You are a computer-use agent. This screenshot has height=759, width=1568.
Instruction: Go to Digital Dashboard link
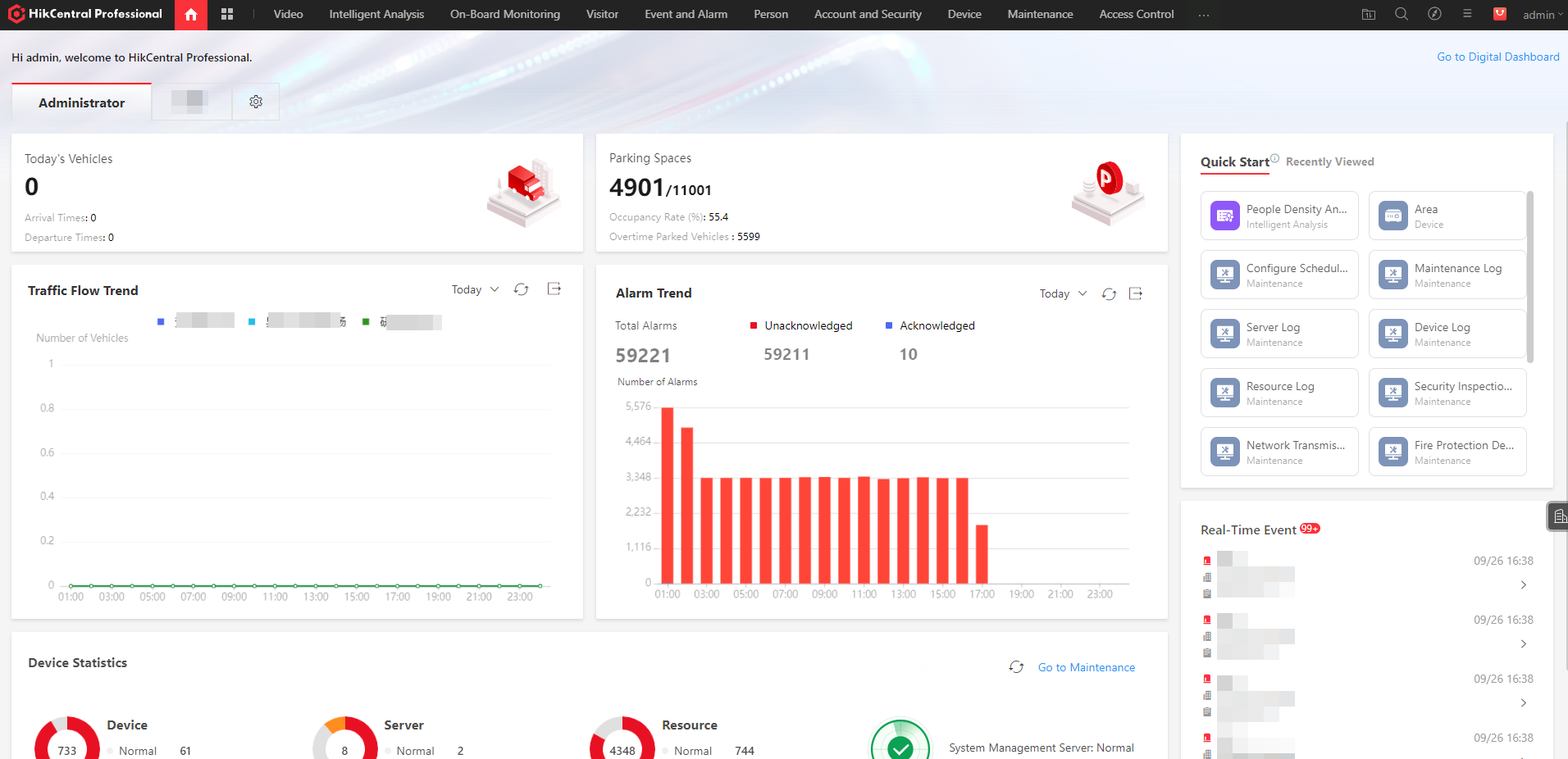point(1497,57)
